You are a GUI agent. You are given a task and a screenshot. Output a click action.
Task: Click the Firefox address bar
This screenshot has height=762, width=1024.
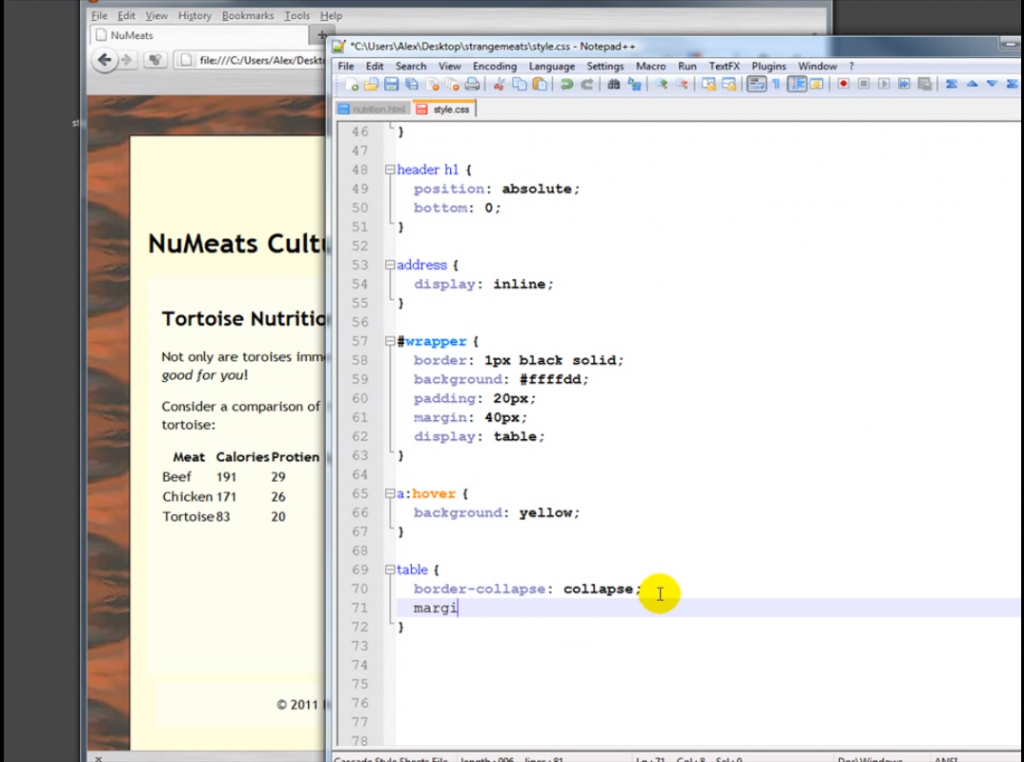260,60
